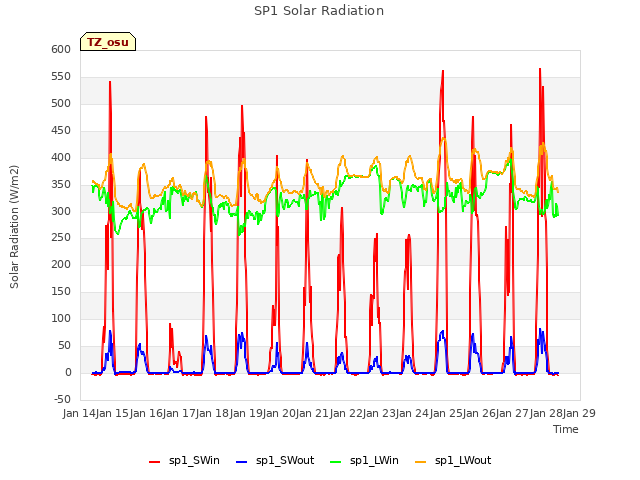Toggle sp1_LWout series in legend
640x480 pixels.
point(453,461)
